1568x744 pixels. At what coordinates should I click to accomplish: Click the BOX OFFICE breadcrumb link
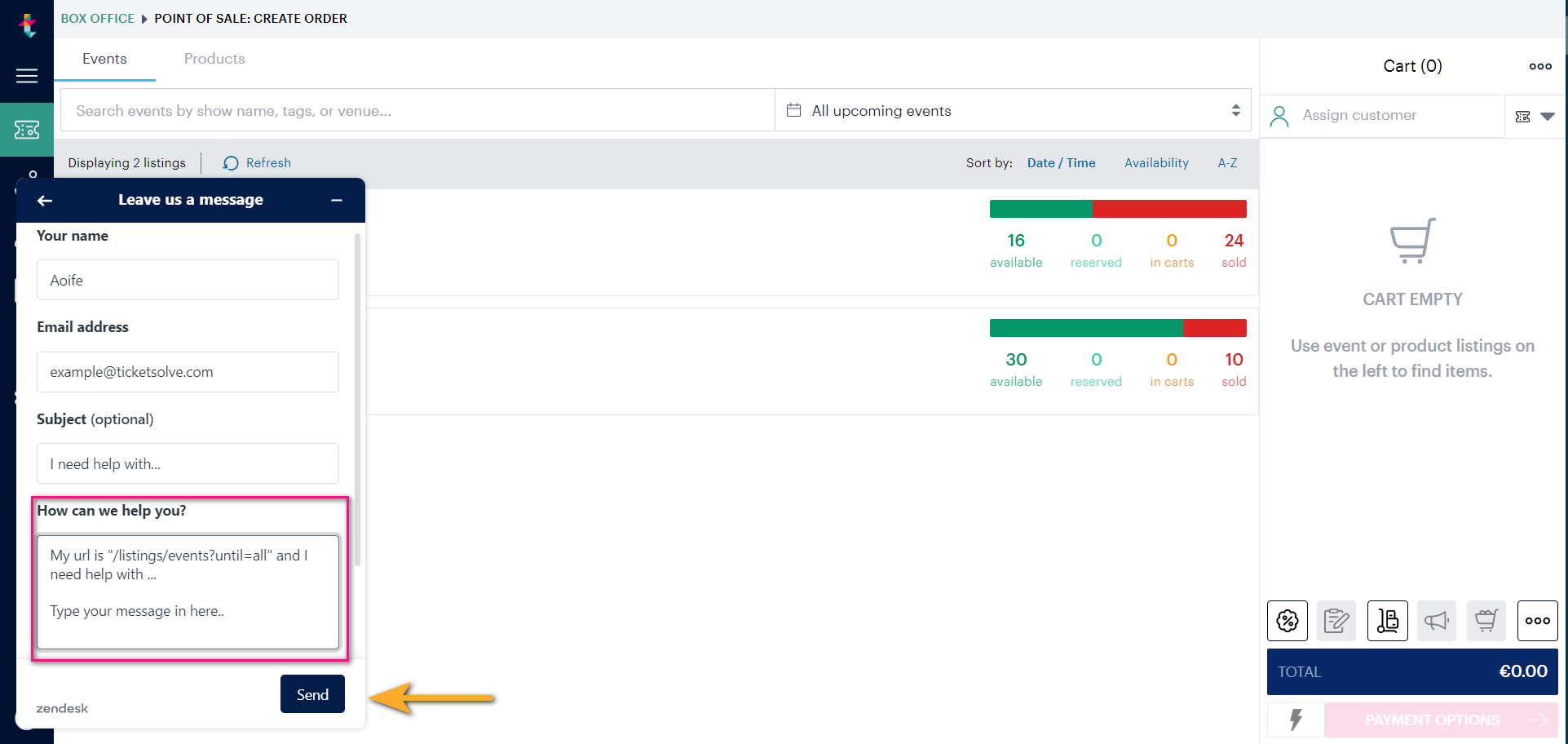point(98,18)
